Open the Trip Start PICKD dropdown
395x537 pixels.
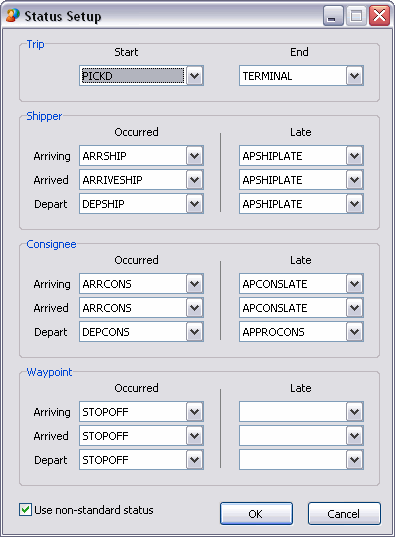(195, 76)
